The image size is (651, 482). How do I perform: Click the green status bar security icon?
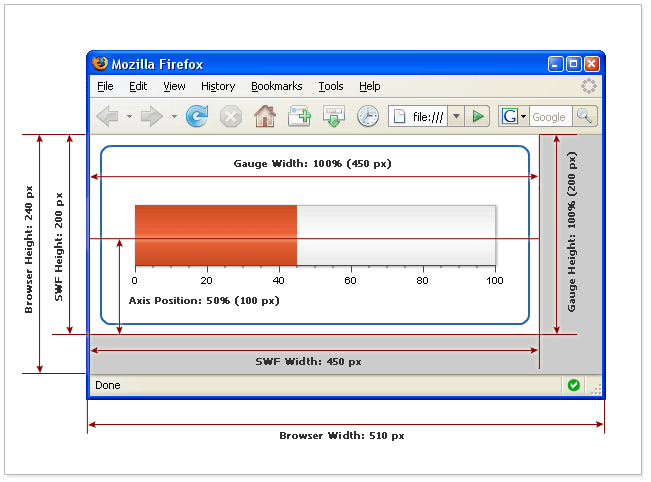[x=573, y=385]
